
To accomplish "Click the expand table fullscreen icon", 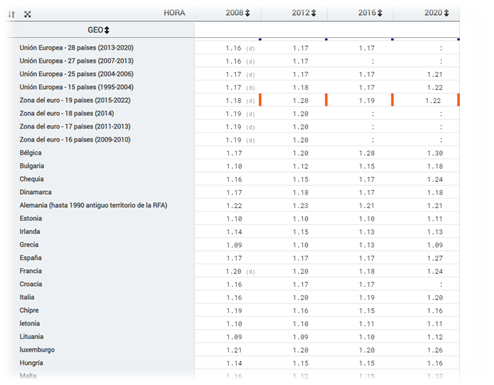I will 28,14.
